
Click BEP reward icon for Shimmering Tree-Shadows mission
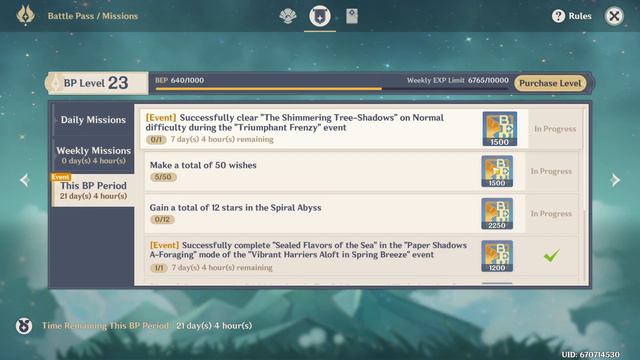click(x=500, y=129)
